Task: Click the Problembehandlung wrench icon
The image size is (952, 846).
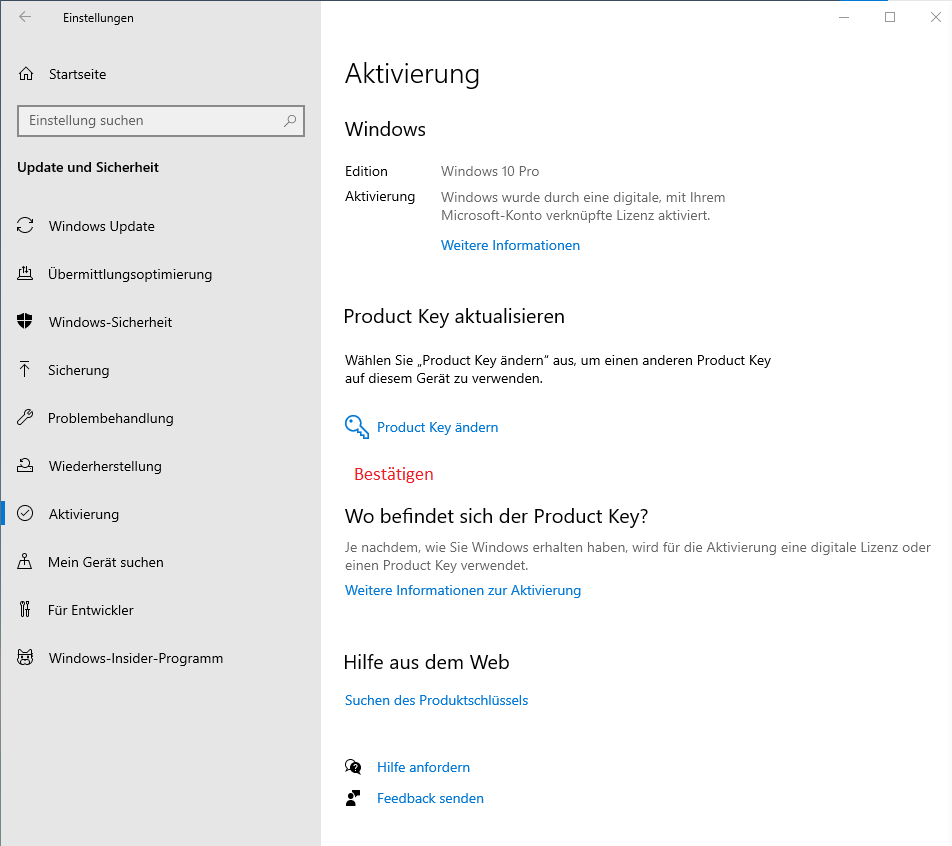Action: click(x=25, y=417)
